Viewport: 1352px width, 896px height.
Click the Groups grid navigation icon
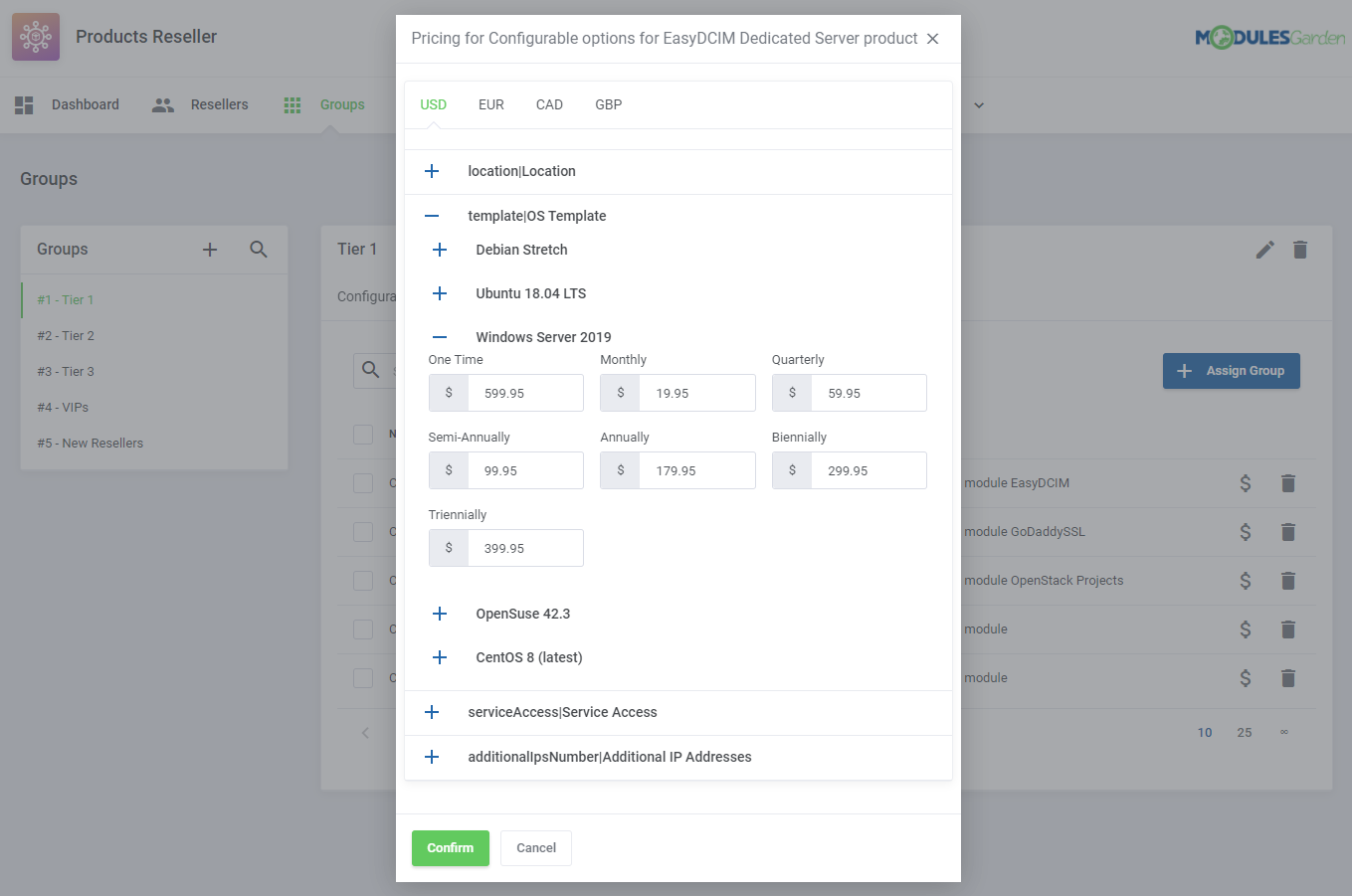point(291,103)
